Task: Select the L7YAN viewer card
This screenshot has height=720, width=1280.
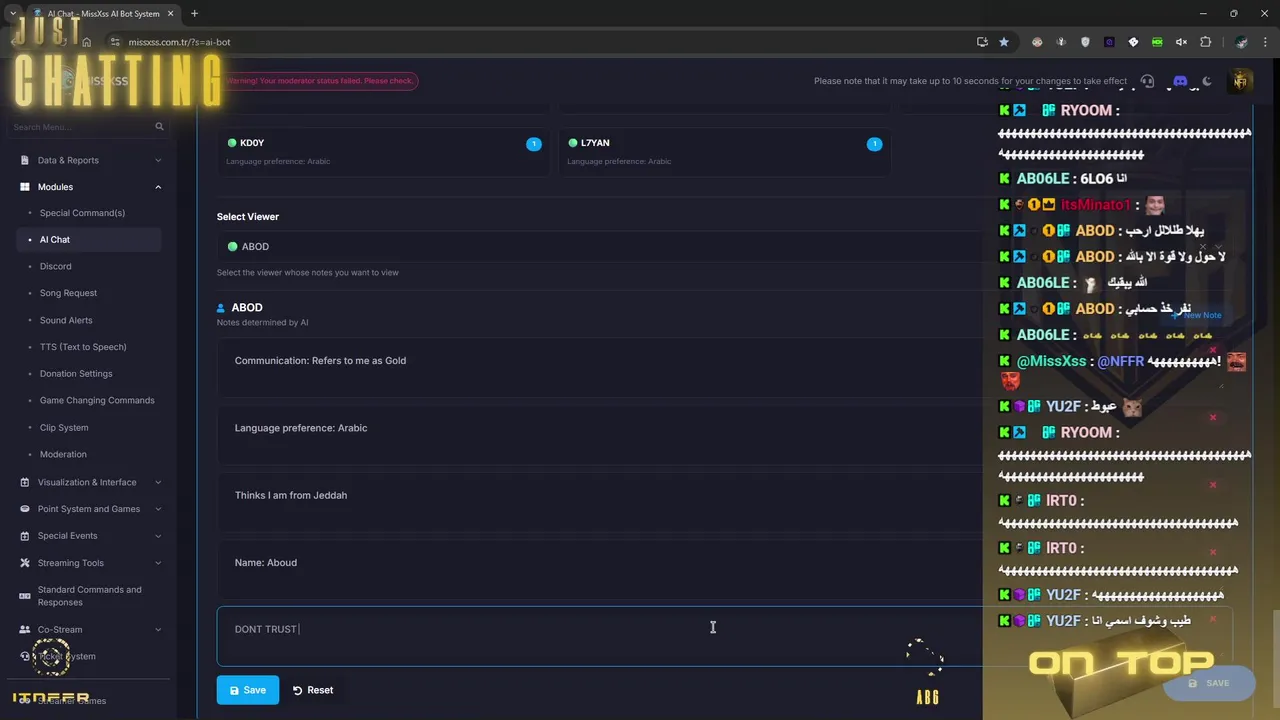Action: [x=724, y=151]
